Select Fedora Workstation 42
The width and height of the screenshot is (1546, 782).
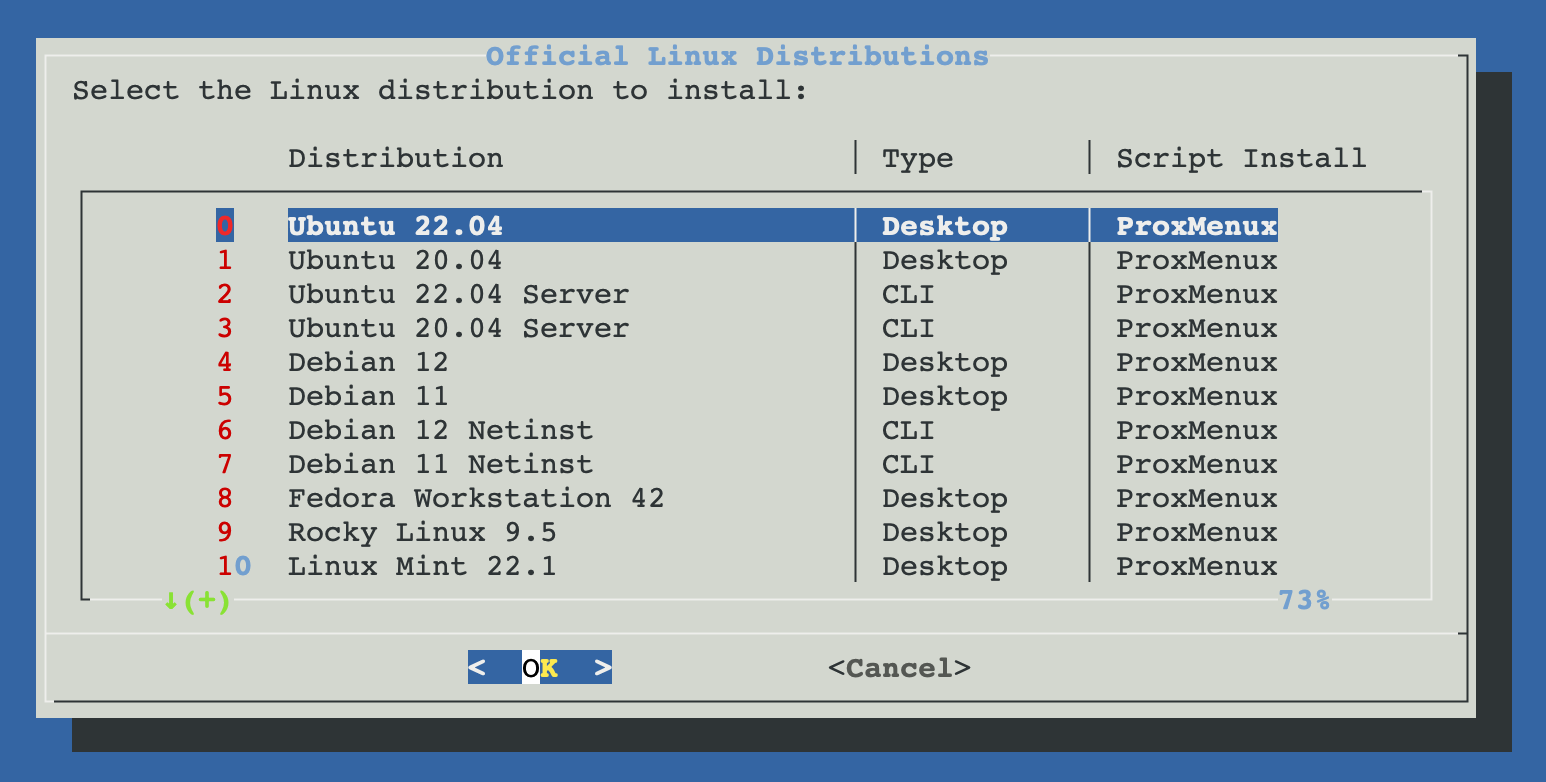(x=476, y=498)
